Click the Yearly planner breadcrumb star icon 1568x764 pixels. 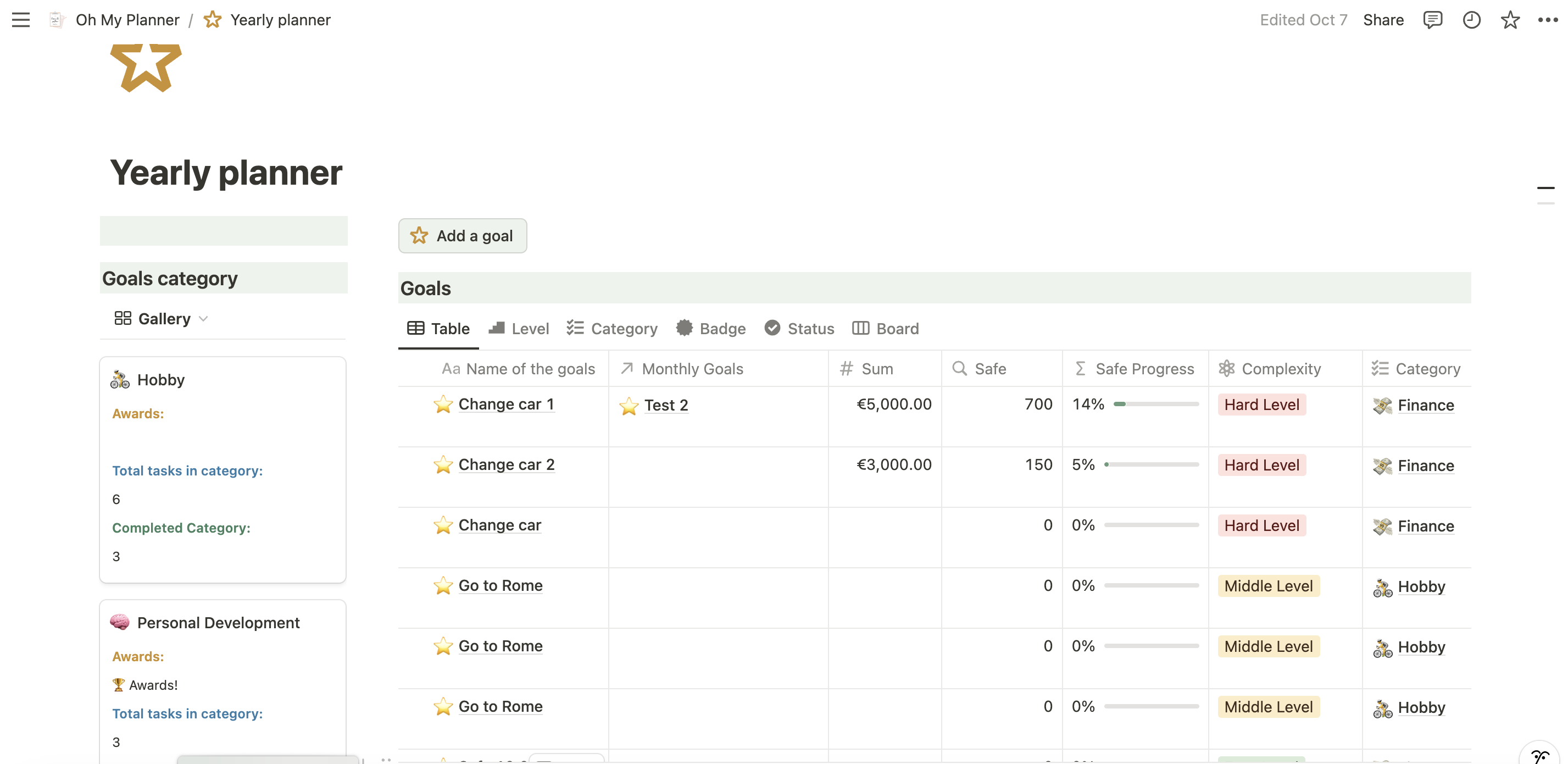213,20
